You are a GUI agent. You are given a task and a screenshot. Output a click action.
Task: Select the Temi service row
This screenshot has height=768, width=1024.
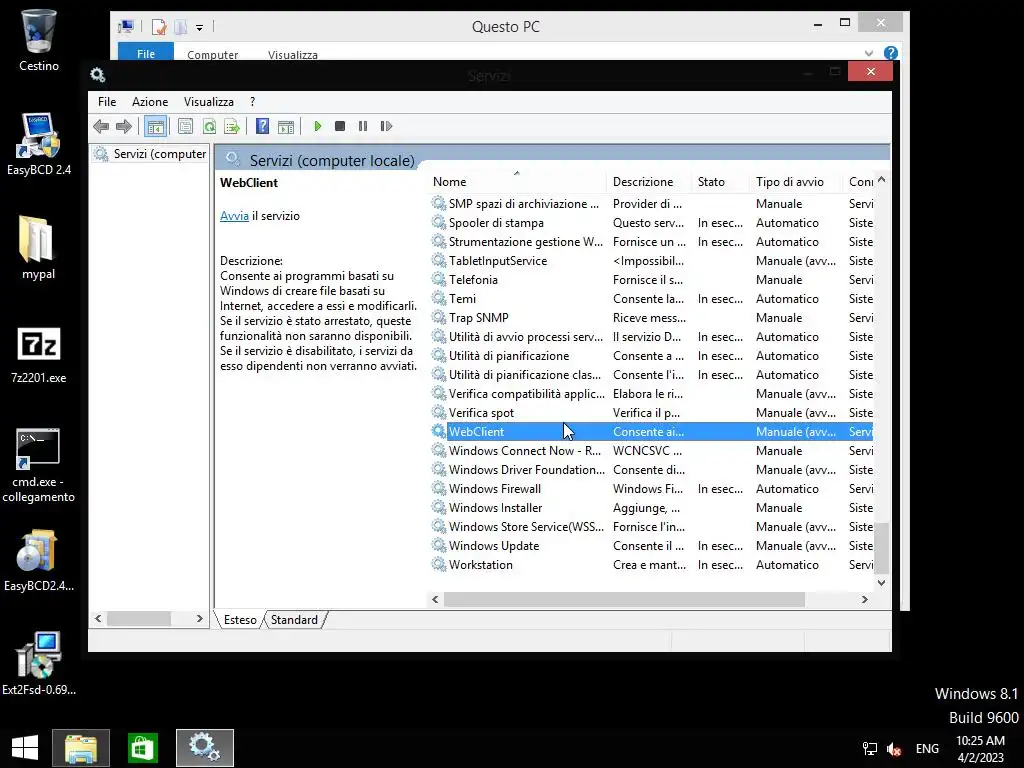pyautogui.click(x=651, y=298)
